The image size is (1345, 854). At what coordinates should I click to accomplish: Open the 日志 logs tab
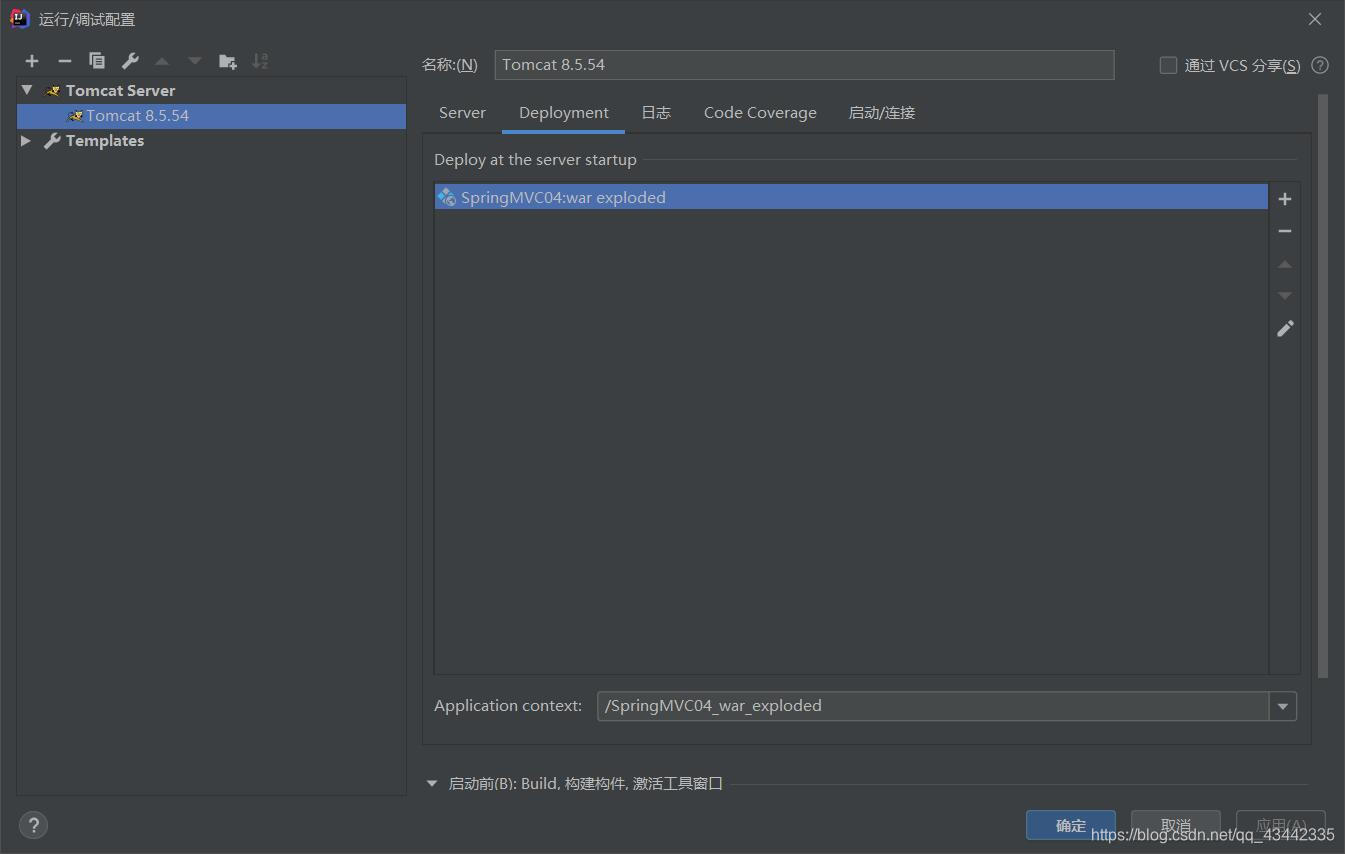click(x=656, y=113)
